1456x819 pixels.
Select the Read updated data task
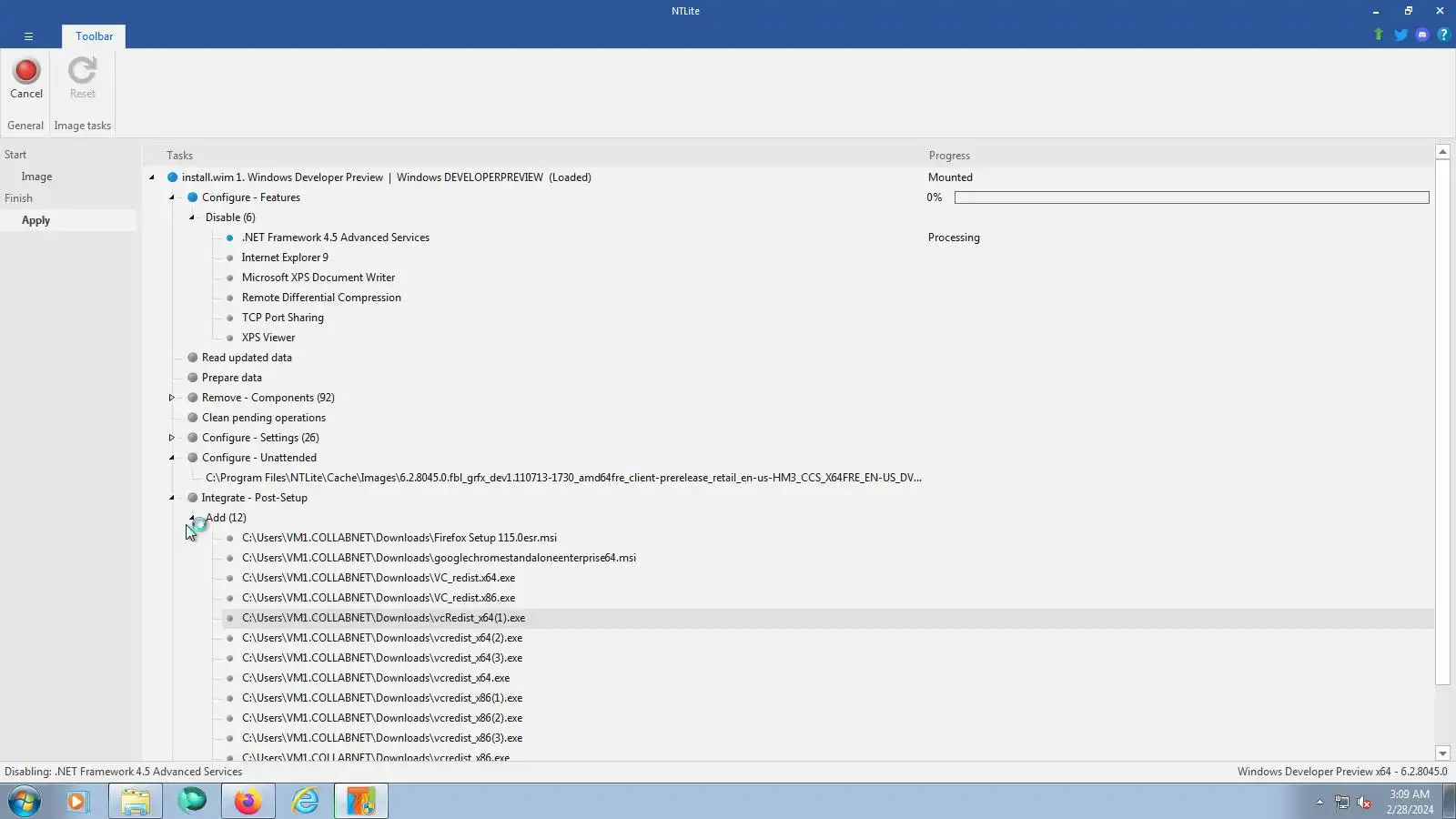pos(247,358)
